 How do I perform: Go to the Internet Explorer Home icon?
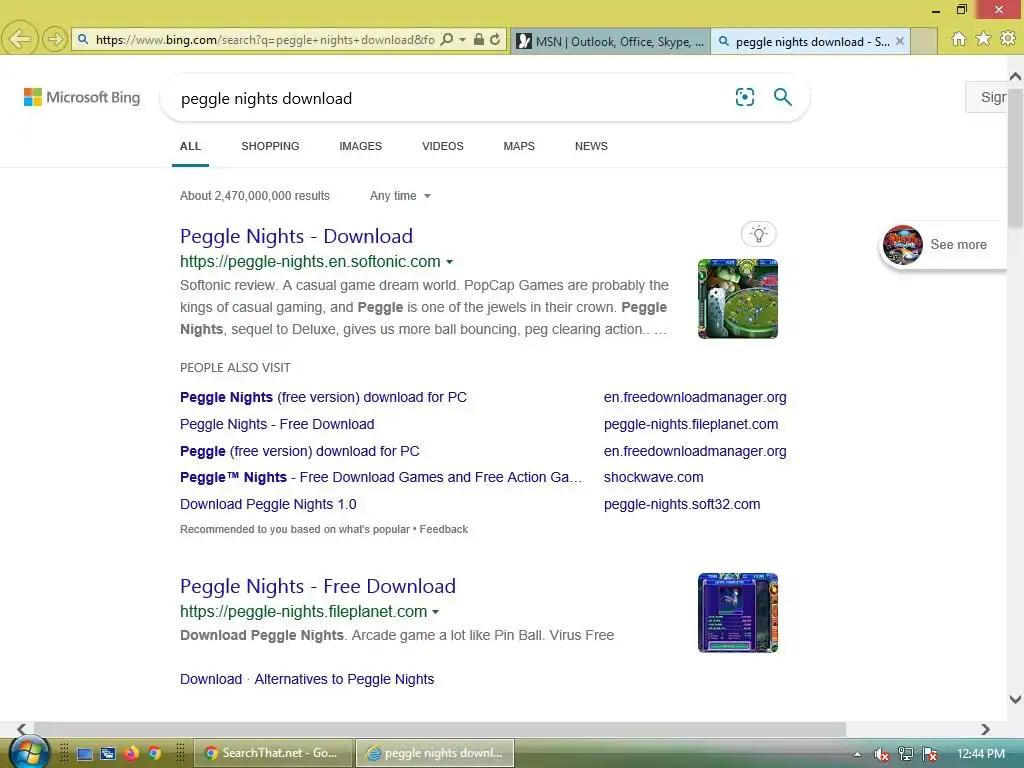(959, 39)
